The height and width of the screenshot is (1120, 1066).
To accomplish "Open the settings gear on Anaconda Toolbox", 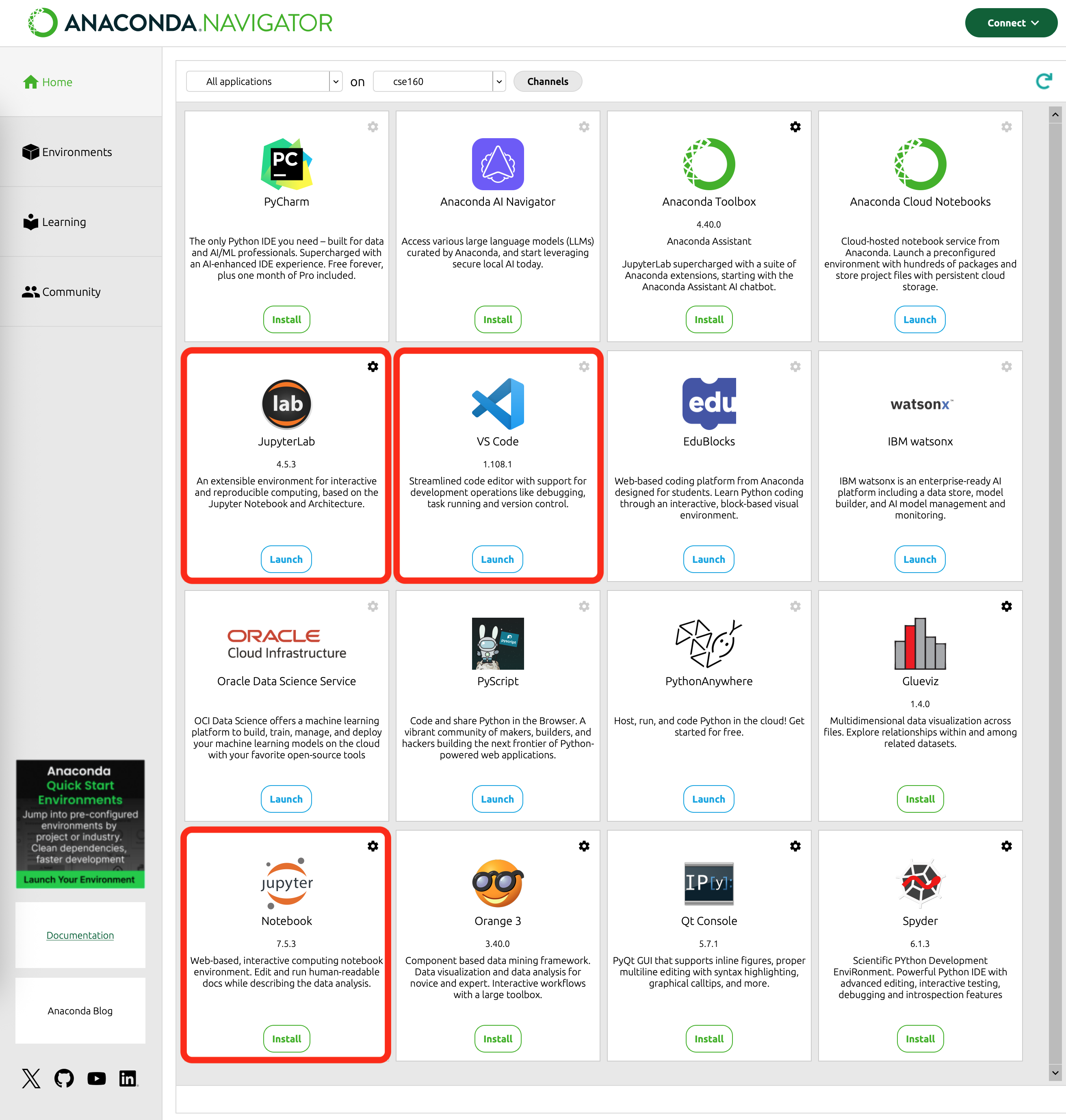I will (795, 127).
